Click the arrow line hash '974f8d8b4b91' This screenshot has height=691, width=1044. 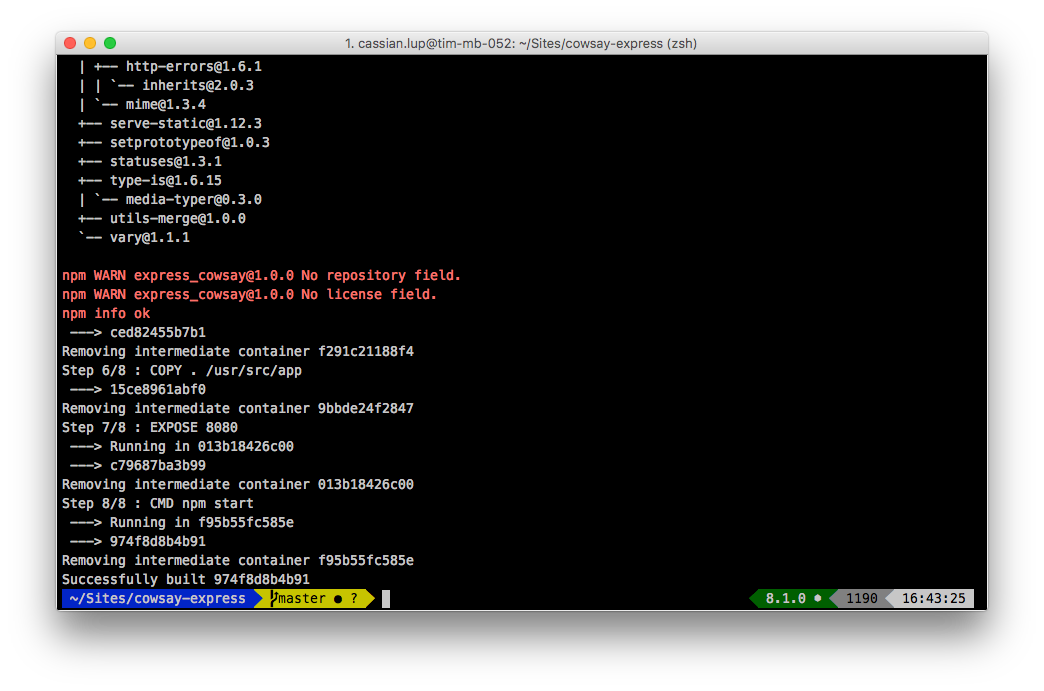[158, 541]
